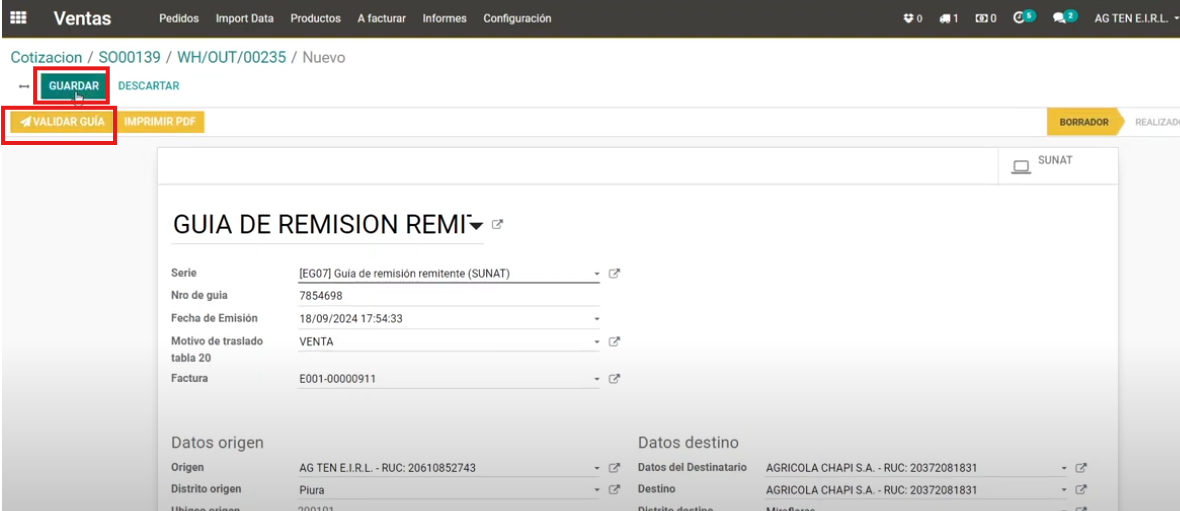Expand the Serie dropdown arrow
The image size is (1180, 511).
click(597, 273)
